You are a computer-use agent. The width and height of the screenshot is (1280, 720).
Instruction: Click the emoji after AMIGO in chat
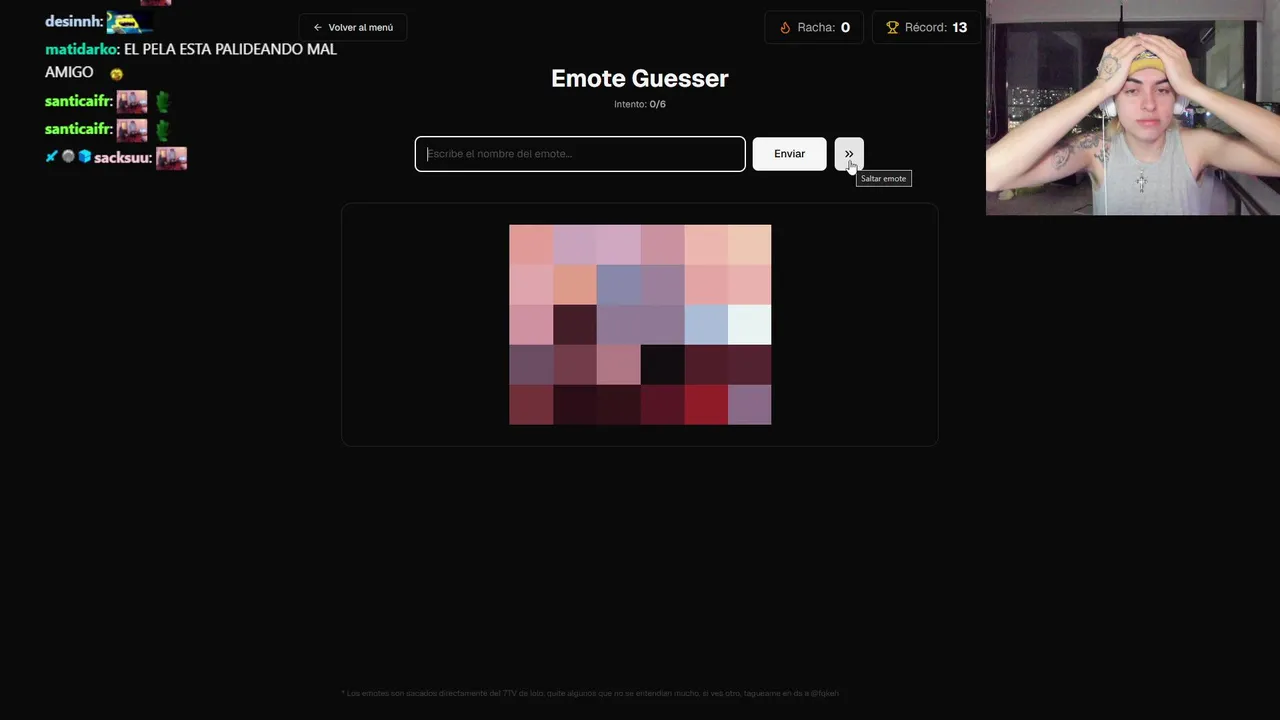tap(116, 74)
